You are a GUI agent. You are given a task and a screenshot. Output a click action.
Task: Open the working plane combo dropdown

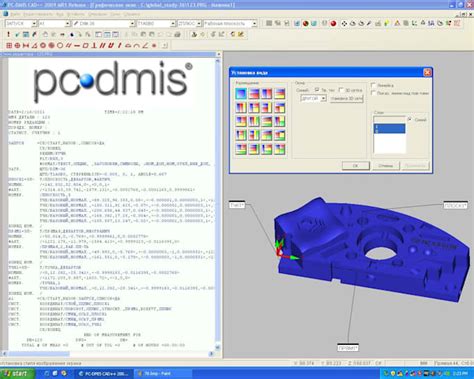point(254,24)
